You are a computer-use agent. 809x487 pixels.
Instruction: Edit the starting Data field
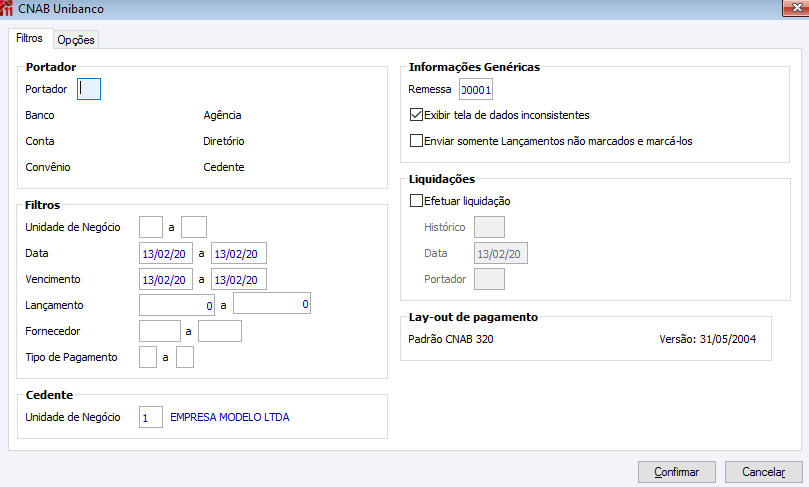click(167, 253)
